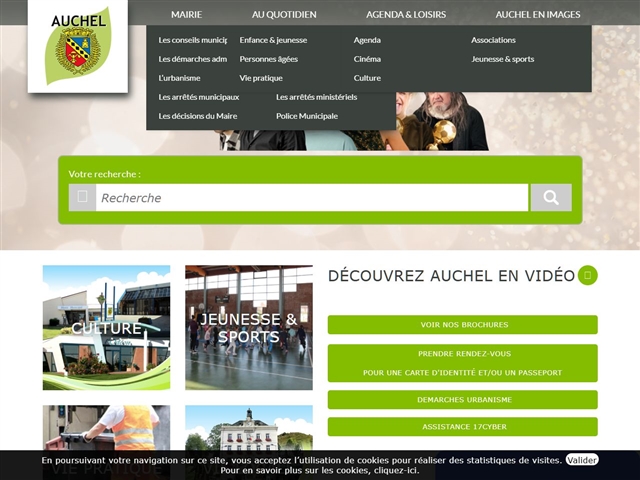The height and width of the screenshot is (480, 640).
Task: Click ASSISTANCE 17CYBER button
Action: click(462, 427)
